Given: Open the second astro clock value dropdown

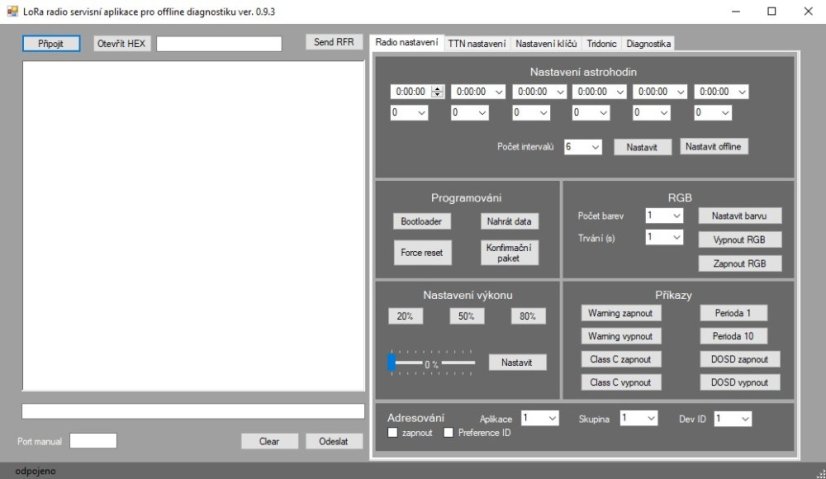Looking at the screenshot, I should point(469,113).
